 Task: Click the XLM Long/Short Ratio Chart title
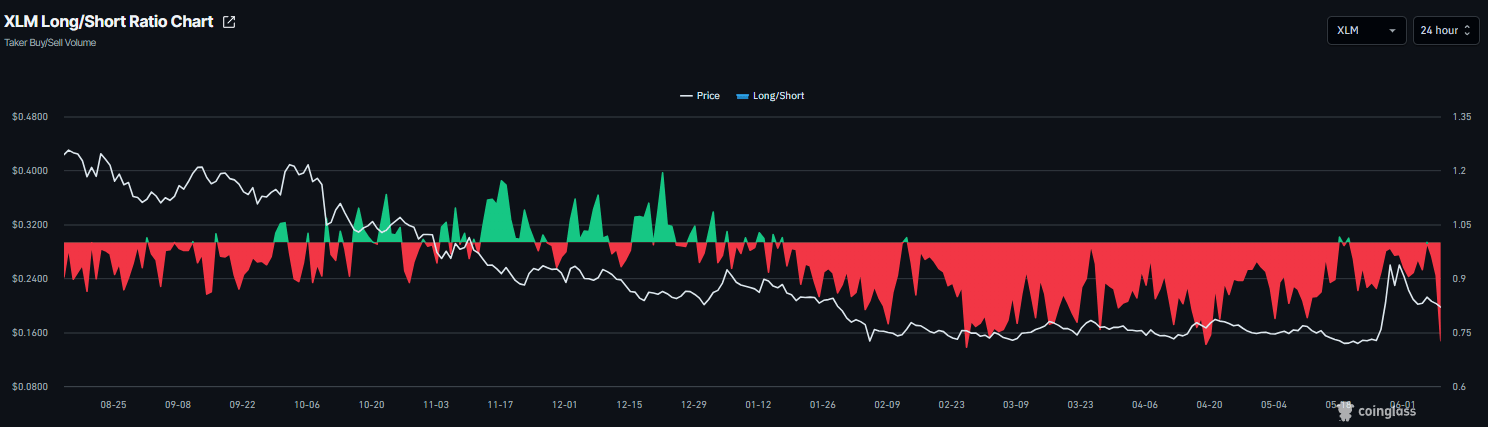[109, 21]
